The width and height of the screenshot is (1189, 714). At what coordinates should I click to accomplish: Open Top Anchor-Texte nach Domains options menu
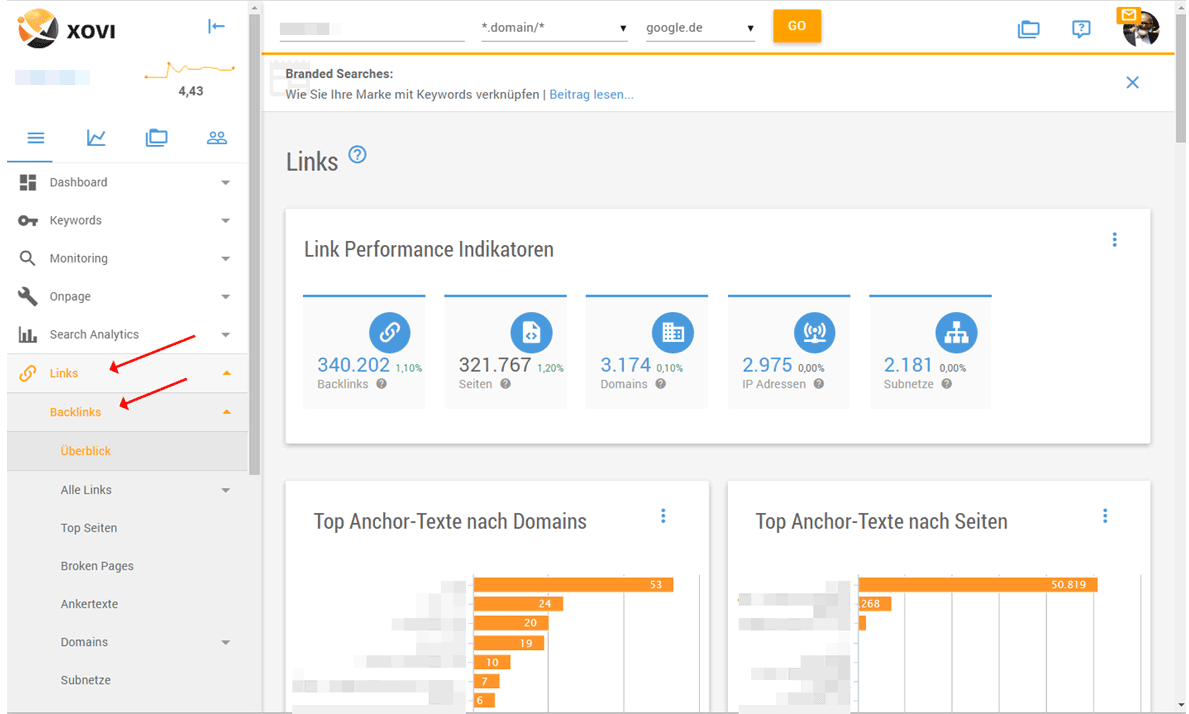(664, 516)
